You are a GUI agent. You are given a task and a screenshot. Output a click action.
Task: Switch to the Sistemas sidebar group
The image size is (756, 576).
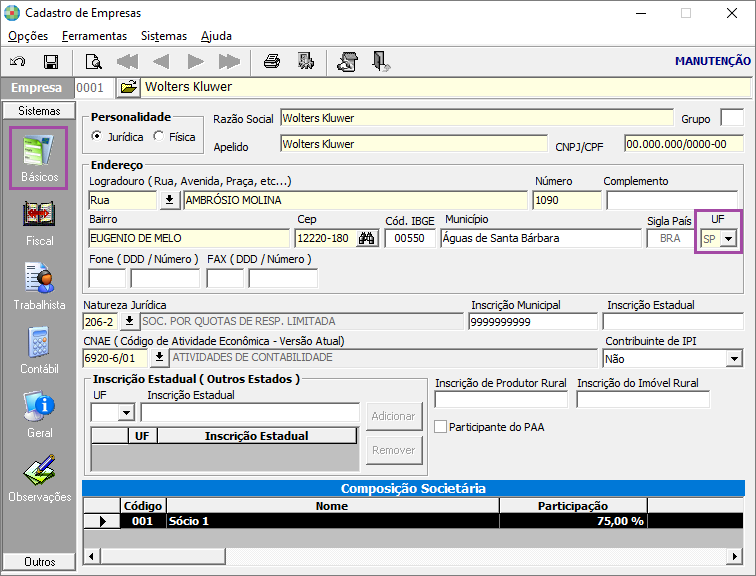point(39,111)
